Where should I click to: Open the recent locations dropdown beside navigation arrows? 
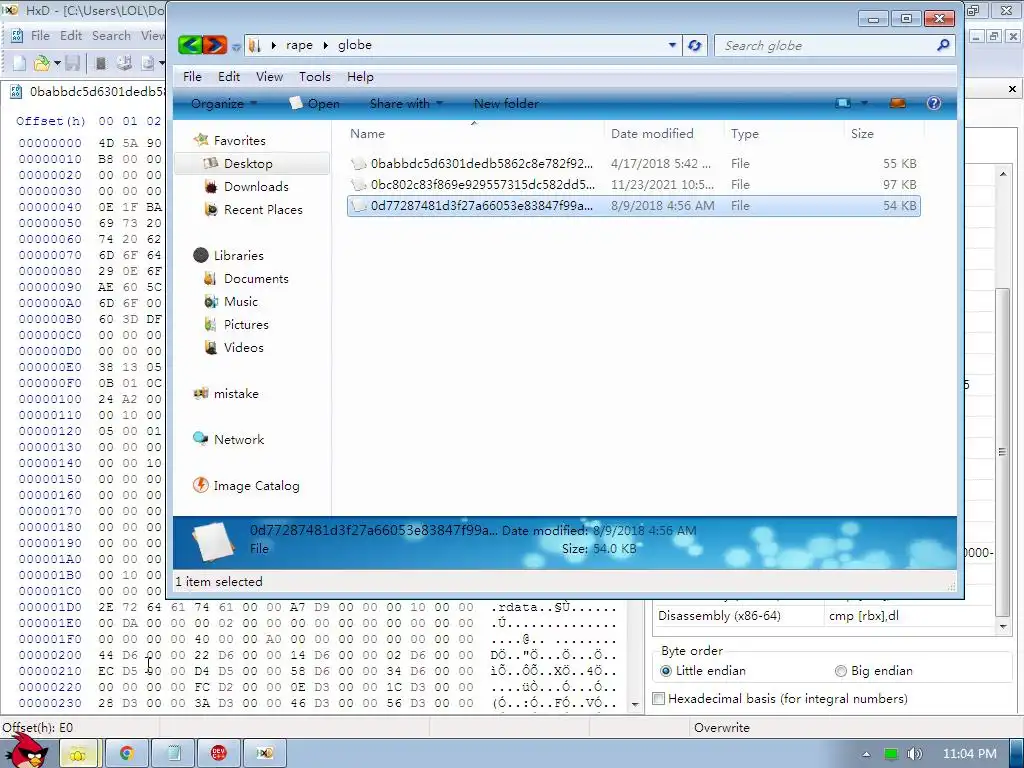pos(236,46)
